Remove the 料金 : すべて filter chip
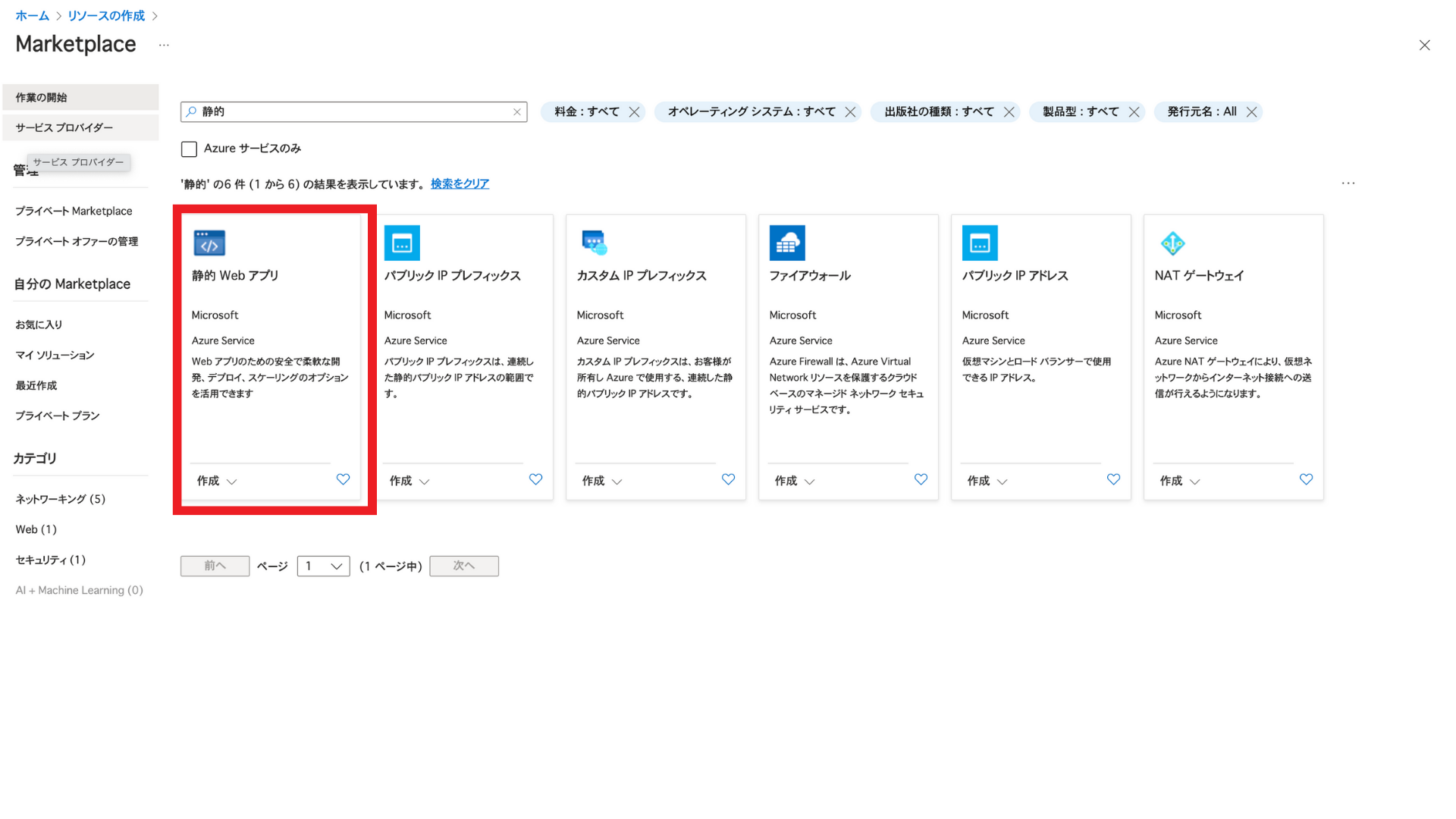This screenshot has width=1456, height=819. (635, 112)
